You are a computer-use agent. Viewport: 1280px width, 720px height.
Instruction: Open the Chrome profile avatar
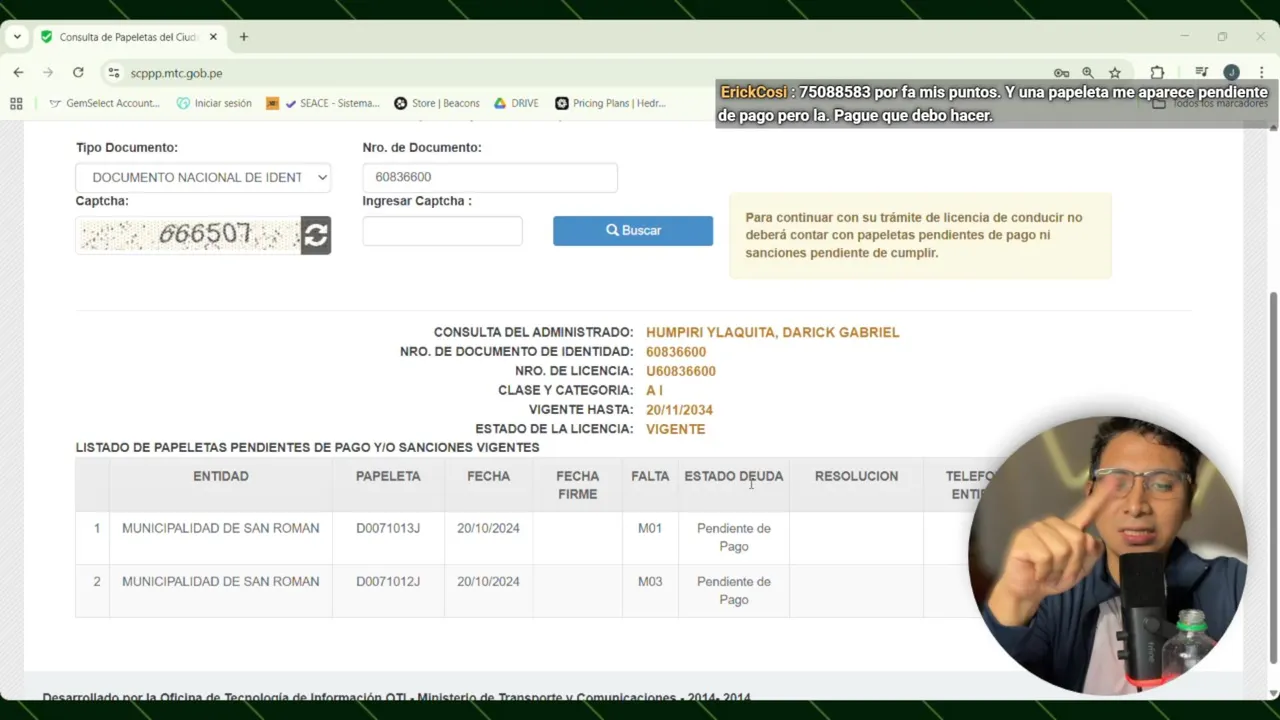(1232, 73)
